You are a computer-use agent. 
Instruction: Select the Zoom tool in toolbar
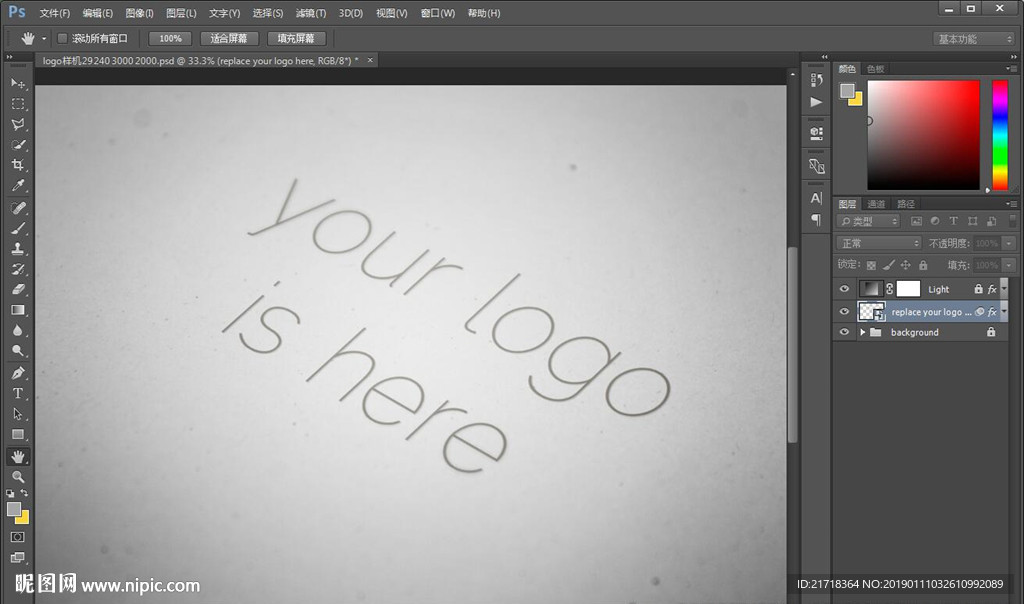pos(18,477)
